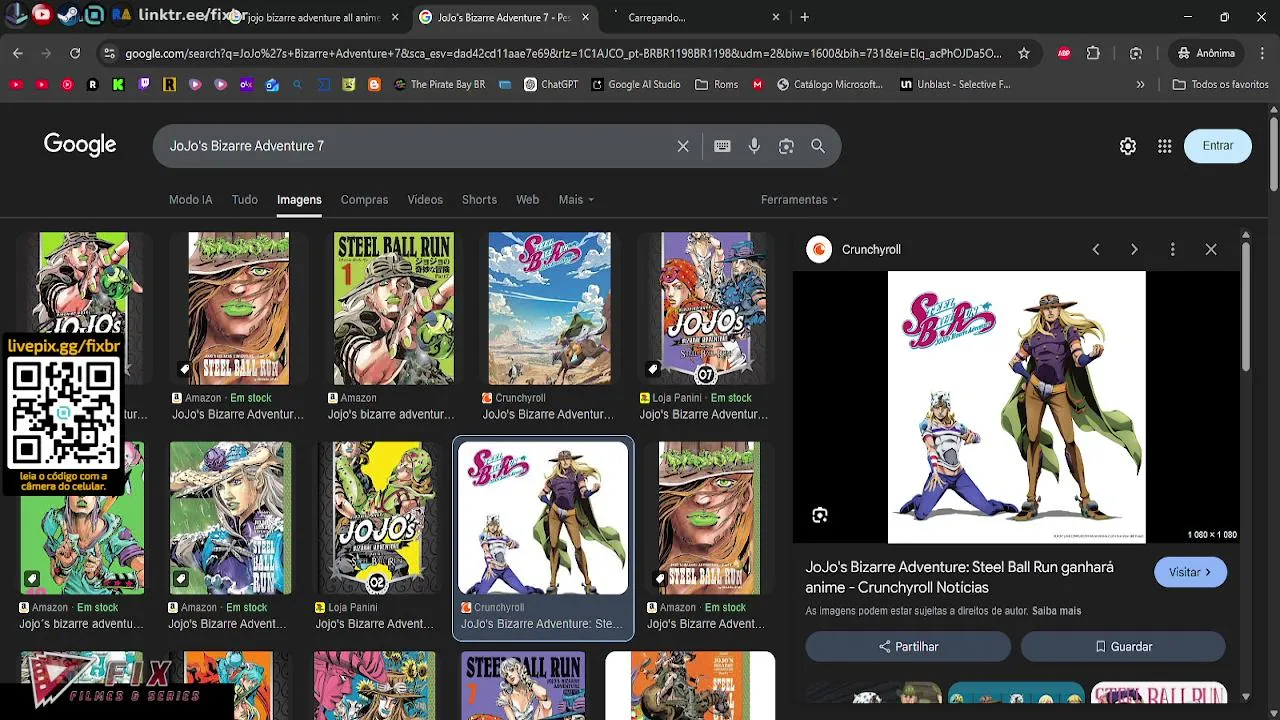This screenshot has width=1280, height=720.
Task: Open Unblast - Selective F... bookmark
Action: (955, 85)
